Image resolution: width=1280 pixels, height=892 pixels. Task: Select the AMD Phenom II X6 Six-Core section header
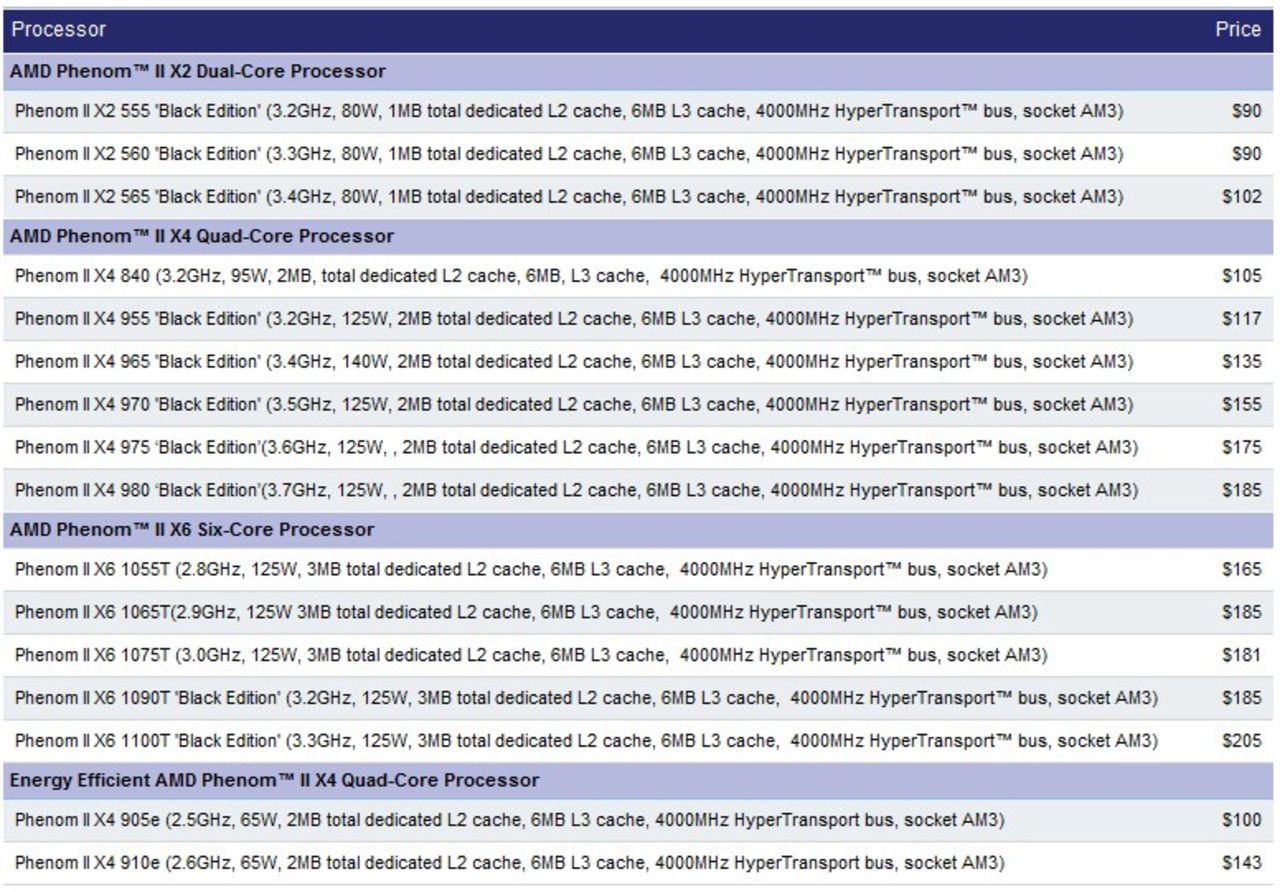(192, 530)
